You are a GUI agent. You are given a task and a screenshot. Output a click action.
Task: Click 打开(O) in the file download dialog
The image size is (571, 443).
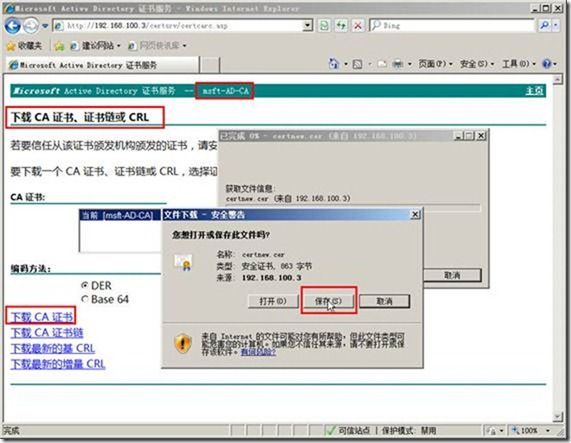coord(273,301)
